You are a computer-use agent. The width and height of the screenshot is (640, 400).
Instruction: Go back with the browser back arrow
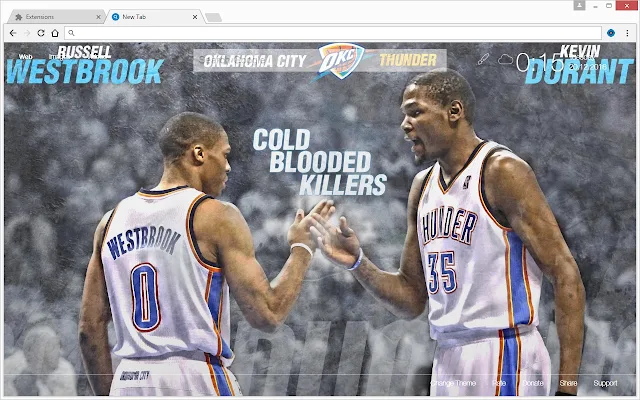[x=13, y=33]
